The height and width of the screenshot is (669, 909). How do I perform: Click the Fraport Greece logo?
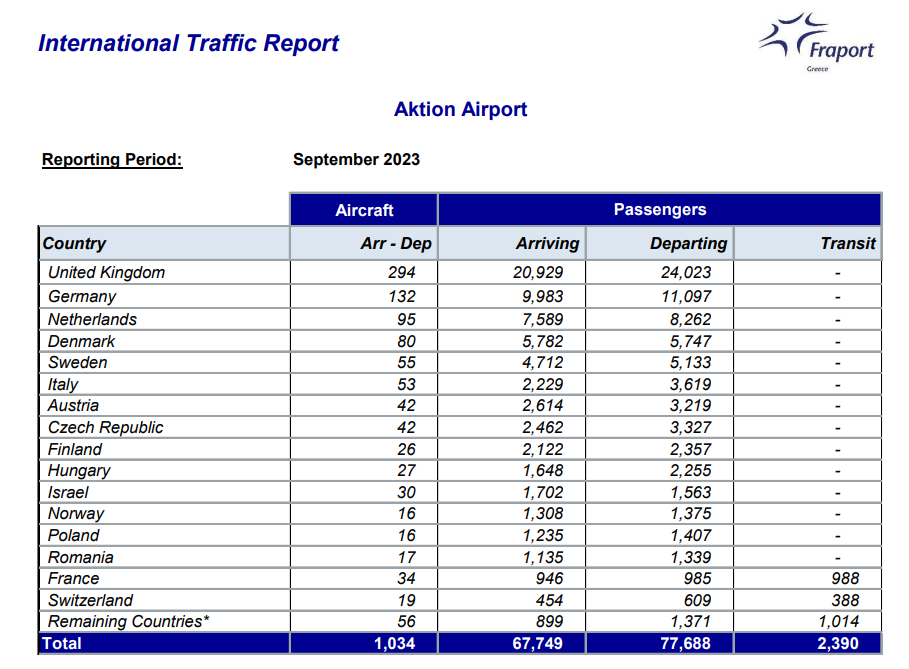(x=816, y=42)
